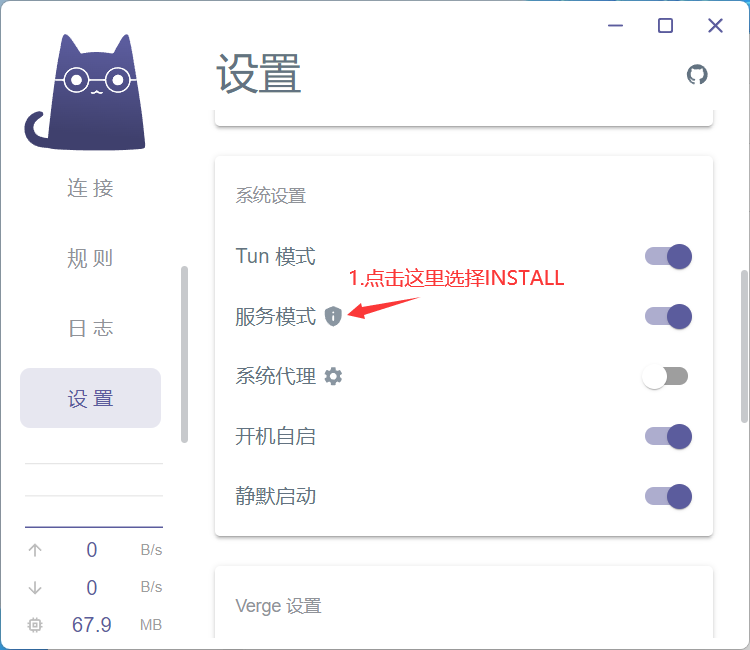Switch to the 日志 page
Screen dimensions: 750x650
coord(90,328)
